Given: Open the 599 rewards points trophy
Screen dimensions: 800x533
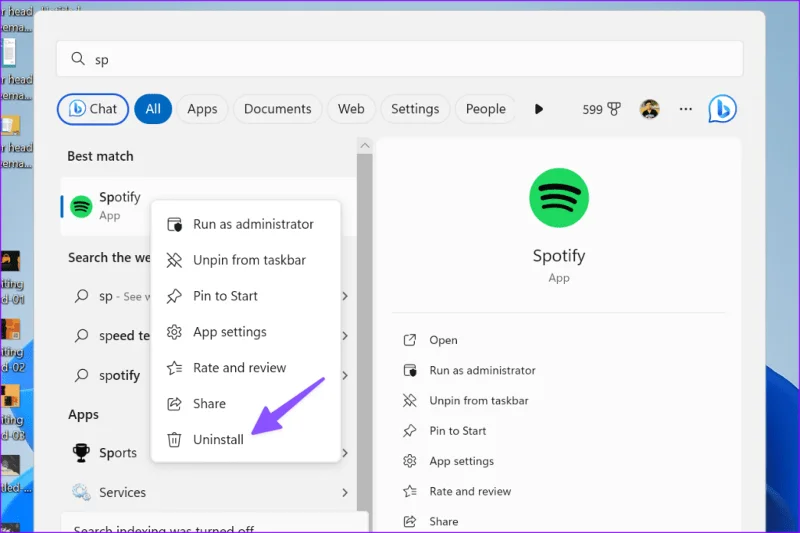Looking at the screenshot, I should click(x=602, y=109).
